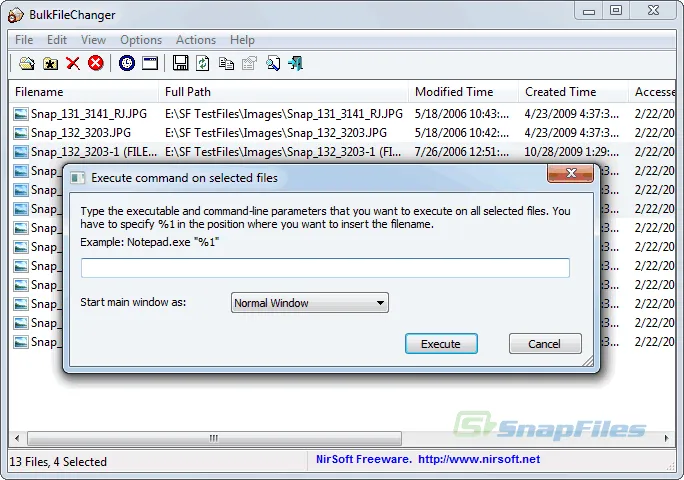Click the Add Files open-folder toolbar icon
The width and height of the screenshot is (684, 480).
coord(27,64)
